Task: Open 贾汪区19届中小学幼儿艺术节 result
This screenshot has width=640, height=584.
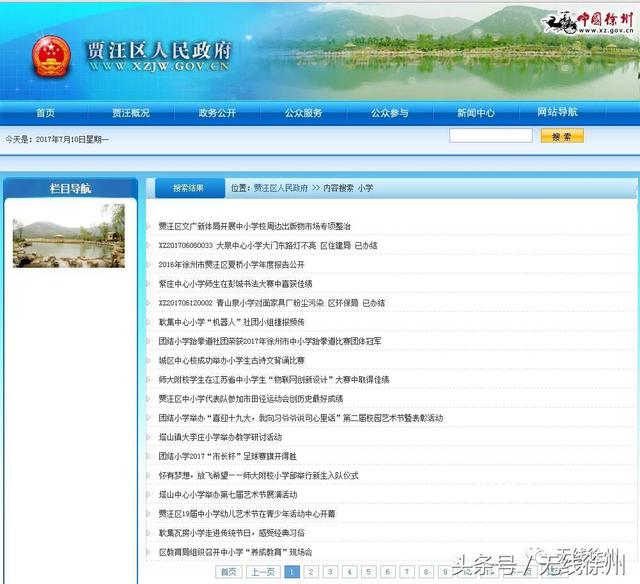Action: coord(247,514)
